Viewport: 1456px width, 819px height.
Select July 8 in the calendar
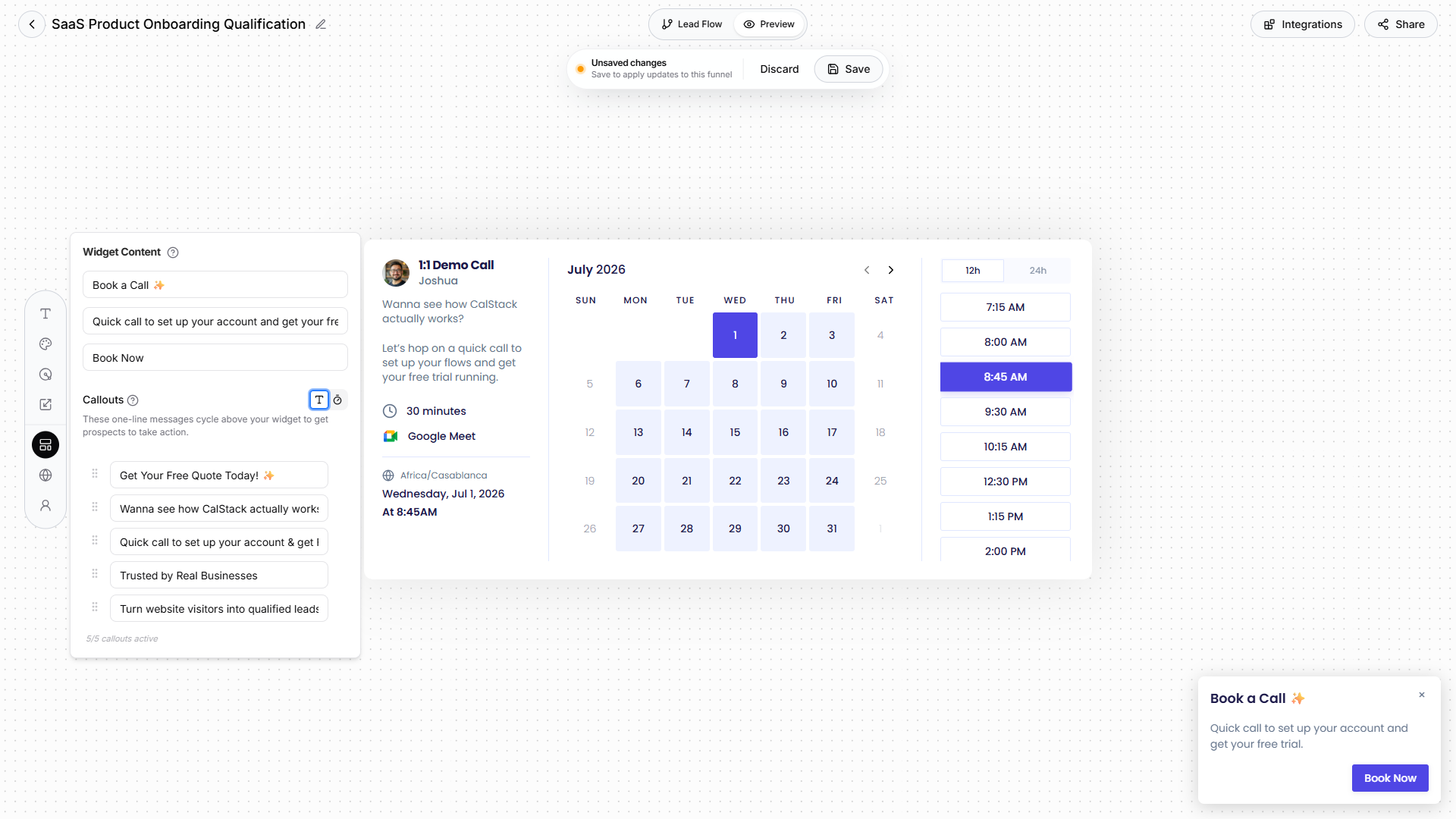(735, 384)
